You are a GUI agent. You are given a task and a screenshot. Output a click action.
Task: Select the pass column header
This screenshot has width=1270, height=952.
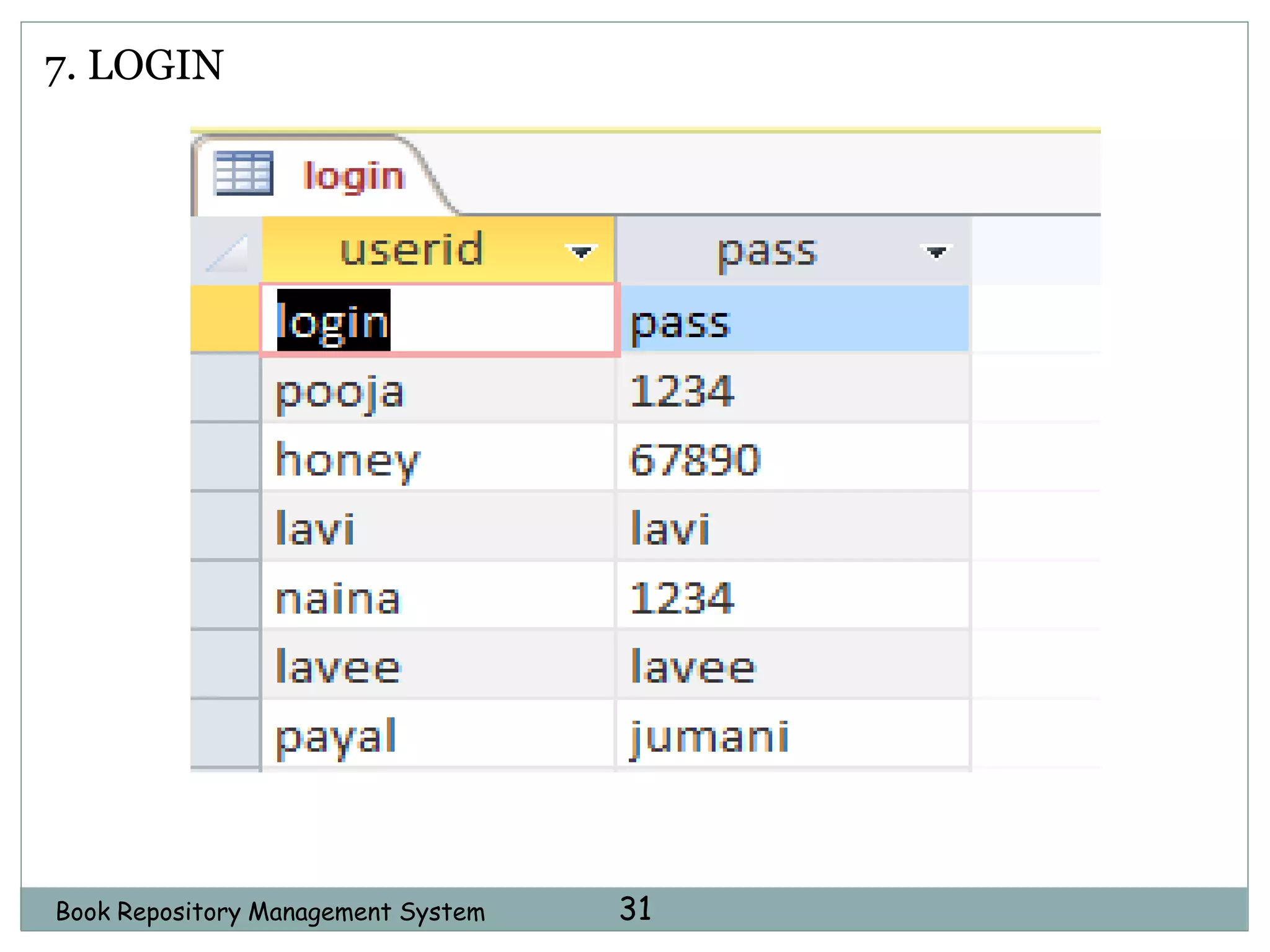pos(794,251)
